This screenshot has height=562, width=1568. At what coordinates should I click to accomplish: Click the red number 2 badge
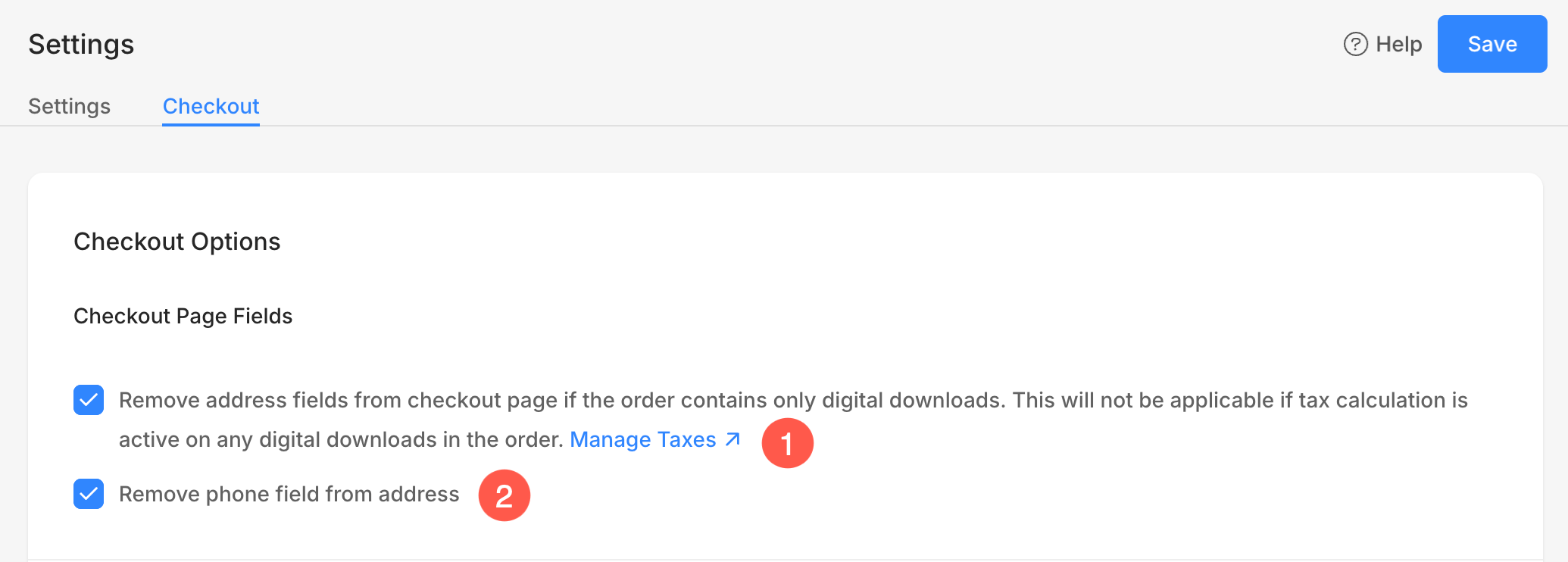tap(504, 495)
